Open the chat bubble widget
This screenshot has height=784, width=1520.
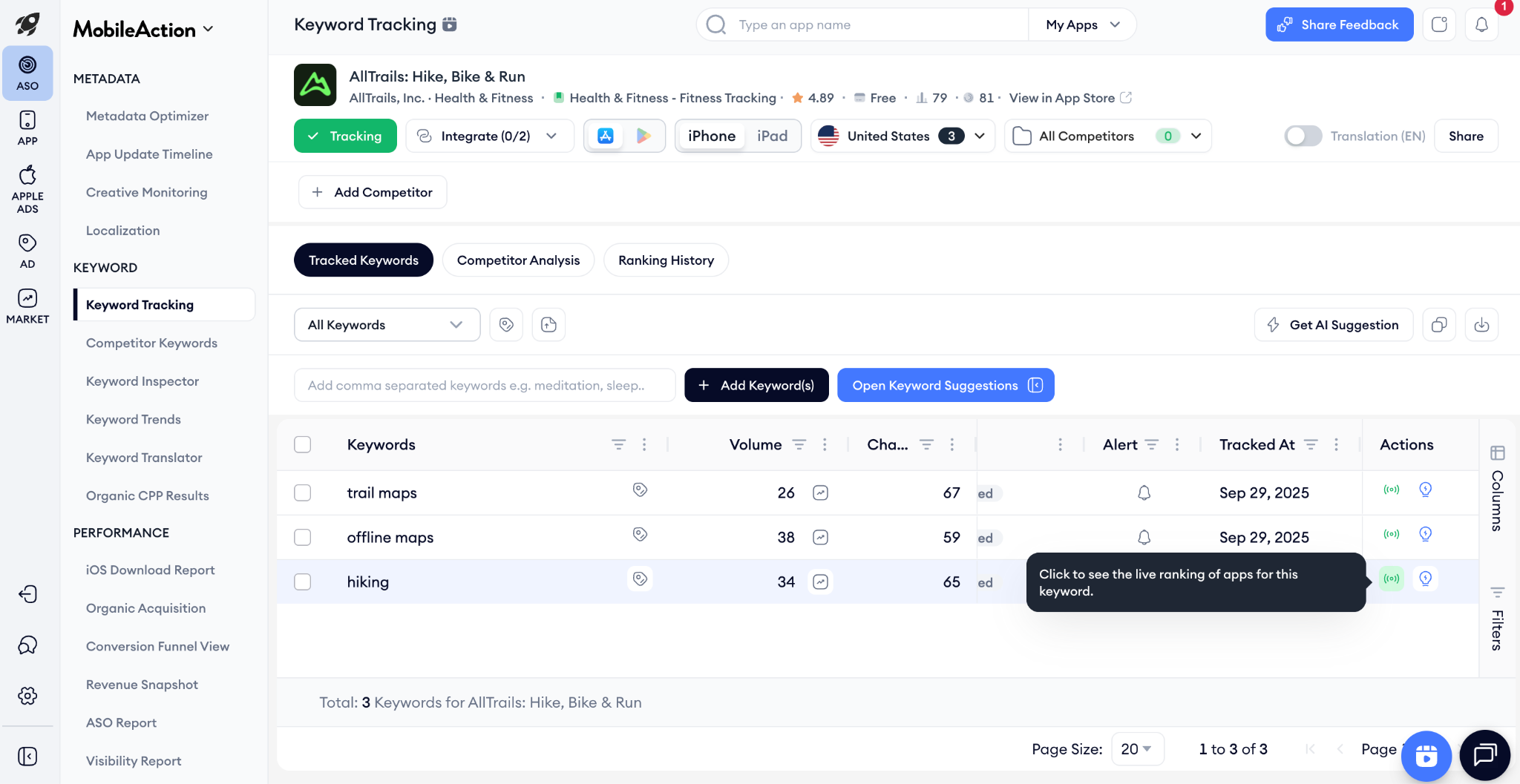[x=1484, y=755]
